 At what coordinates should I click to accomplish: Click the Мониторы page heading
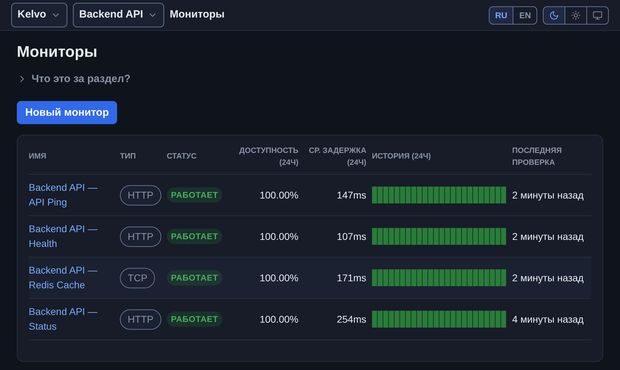click(57, 52)
